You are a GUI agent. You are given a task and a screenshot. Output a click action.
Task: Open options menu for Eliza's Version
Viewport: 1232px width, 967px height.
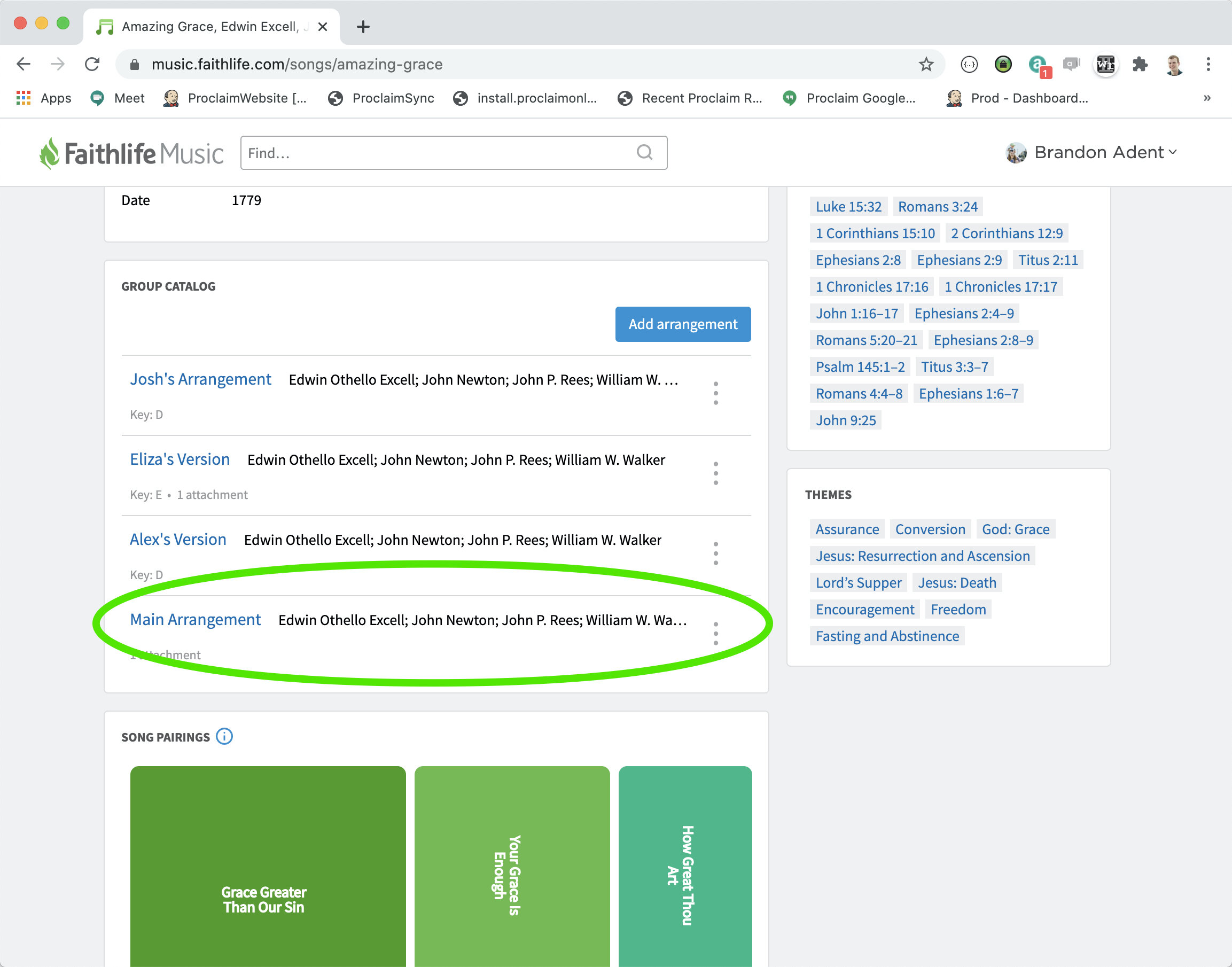(x=716, y=473)
